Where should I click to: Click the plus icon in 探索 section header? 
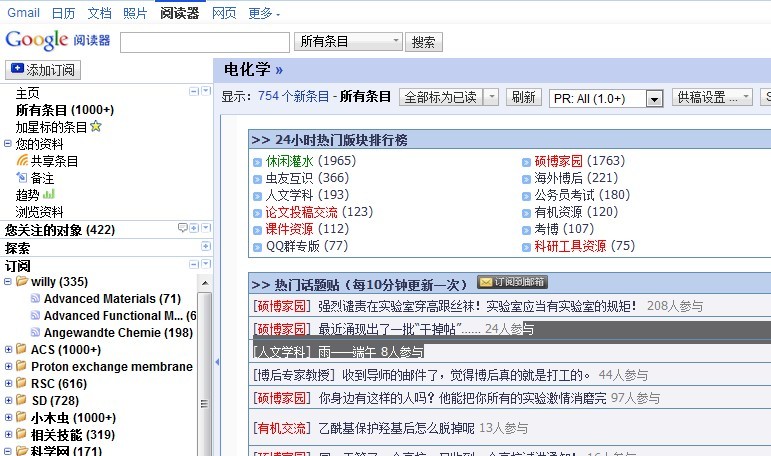pos(206,246)
